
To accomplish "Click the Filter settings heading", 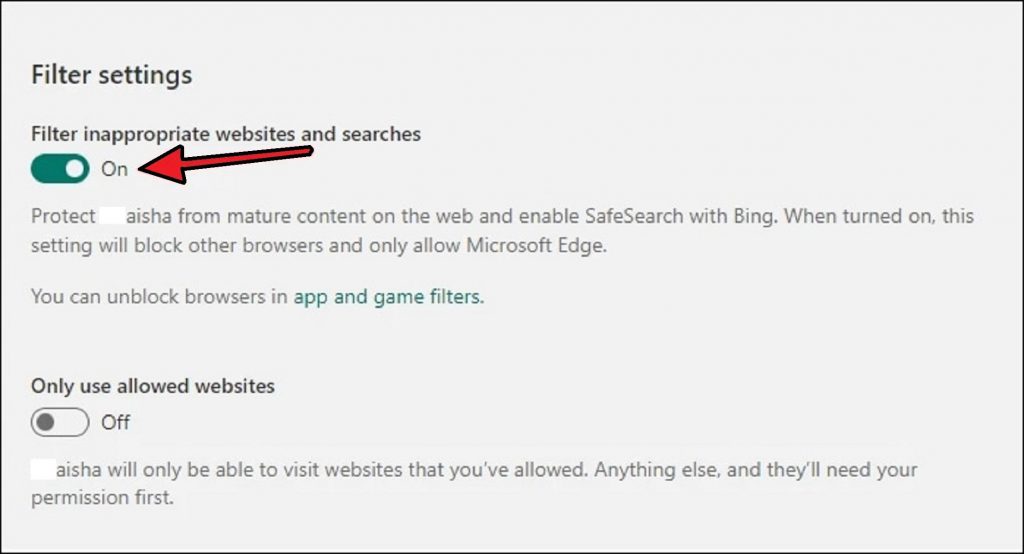I will coord(112,75).
